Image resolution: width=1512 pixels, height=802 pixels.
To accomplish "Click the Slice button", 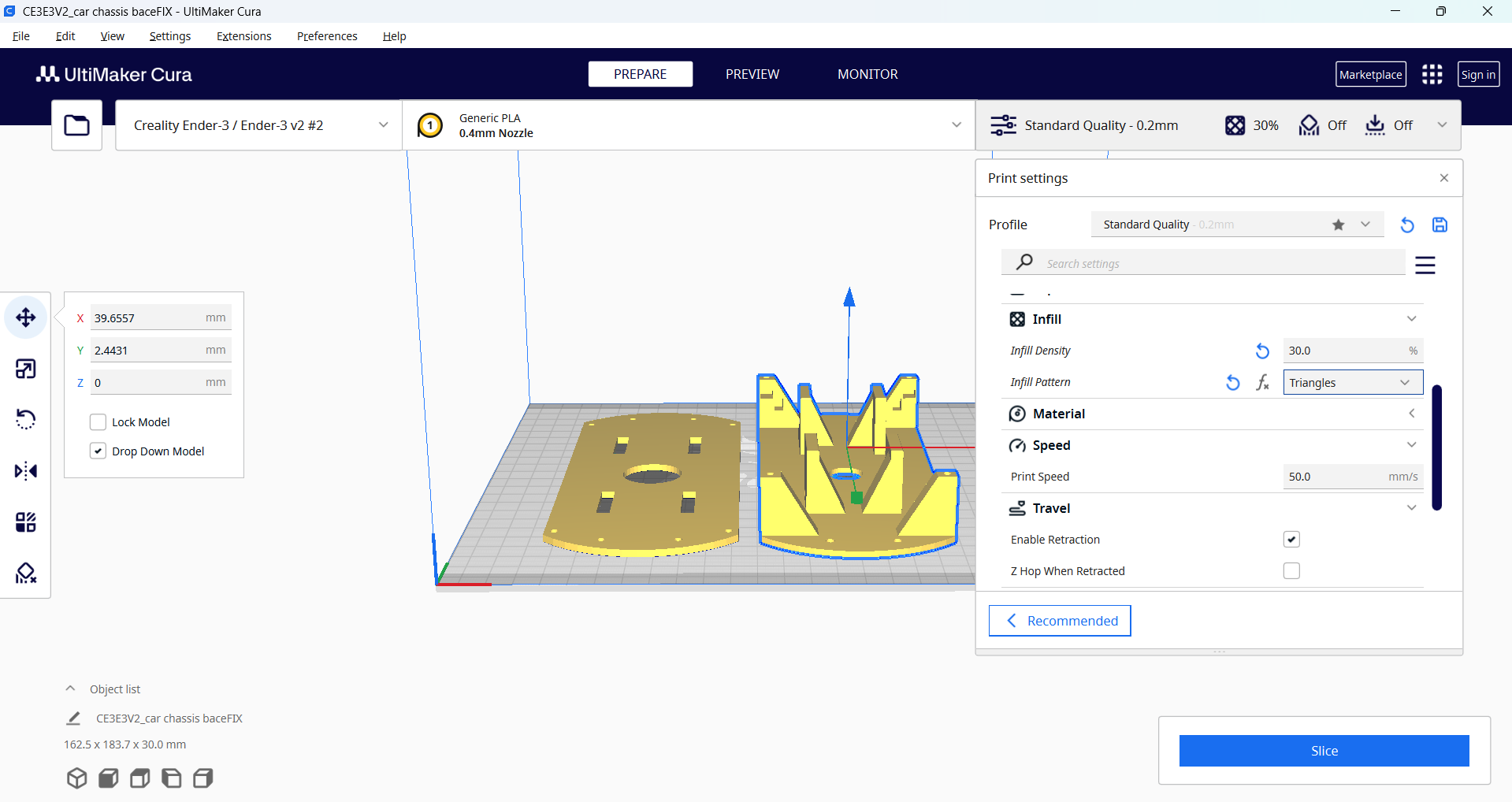I will 1324,751.
